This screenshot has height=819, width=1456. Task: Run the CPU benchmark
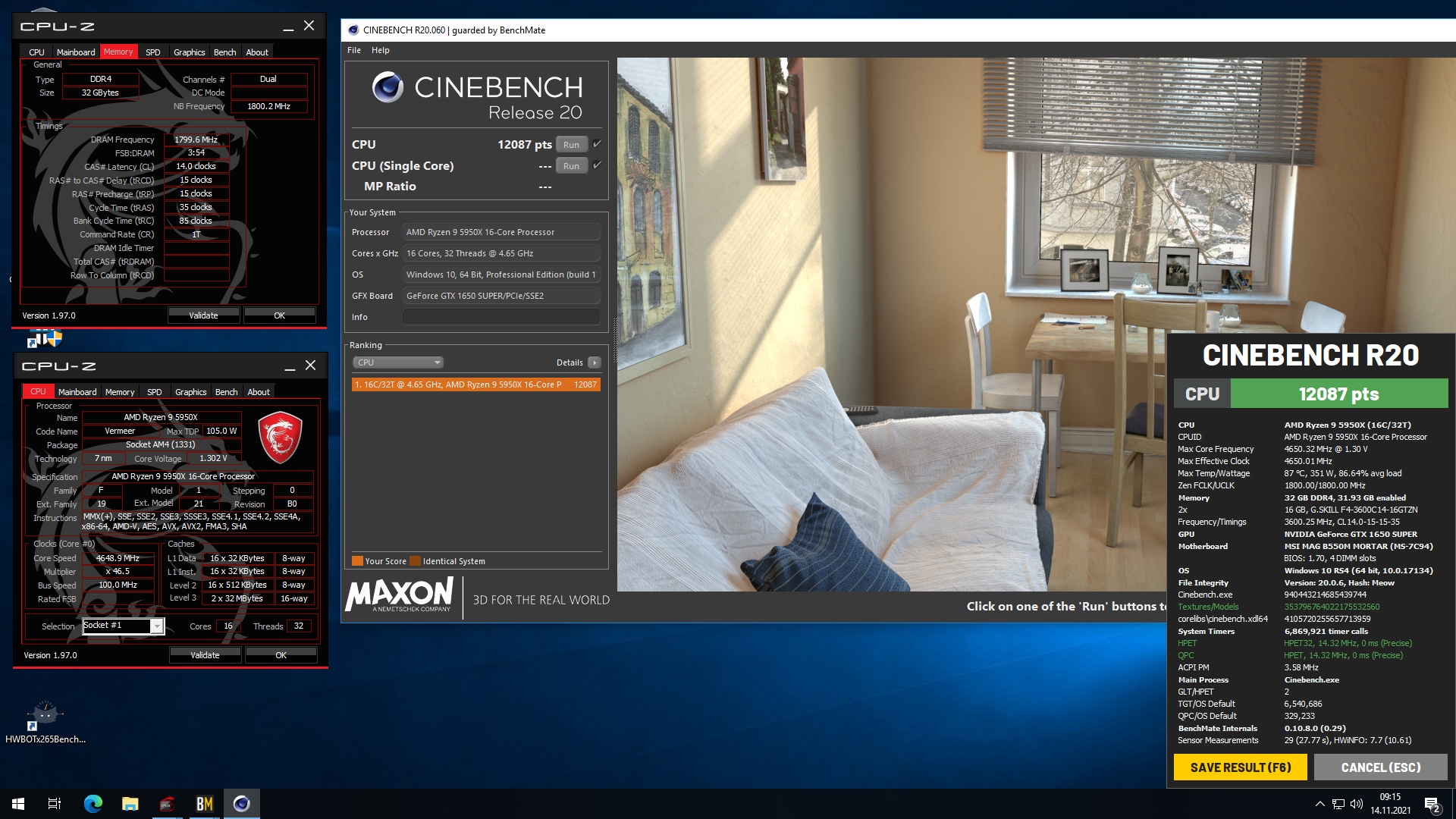(x=571, y=145)
